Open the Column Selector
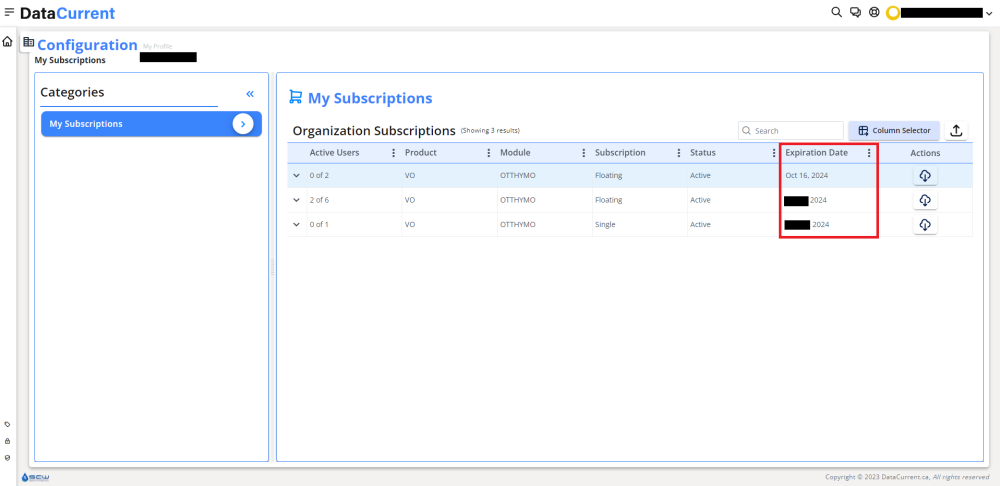Screen dimensions: 1000x486 [893, 131]
